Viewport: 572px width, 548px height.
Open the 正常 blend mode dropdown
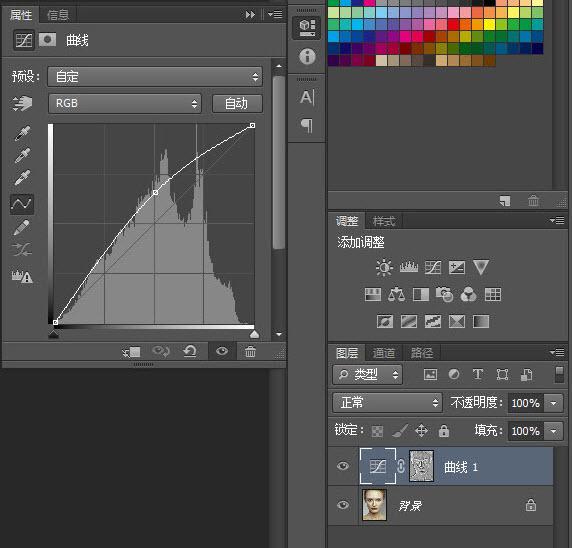[x=387, y=403]
